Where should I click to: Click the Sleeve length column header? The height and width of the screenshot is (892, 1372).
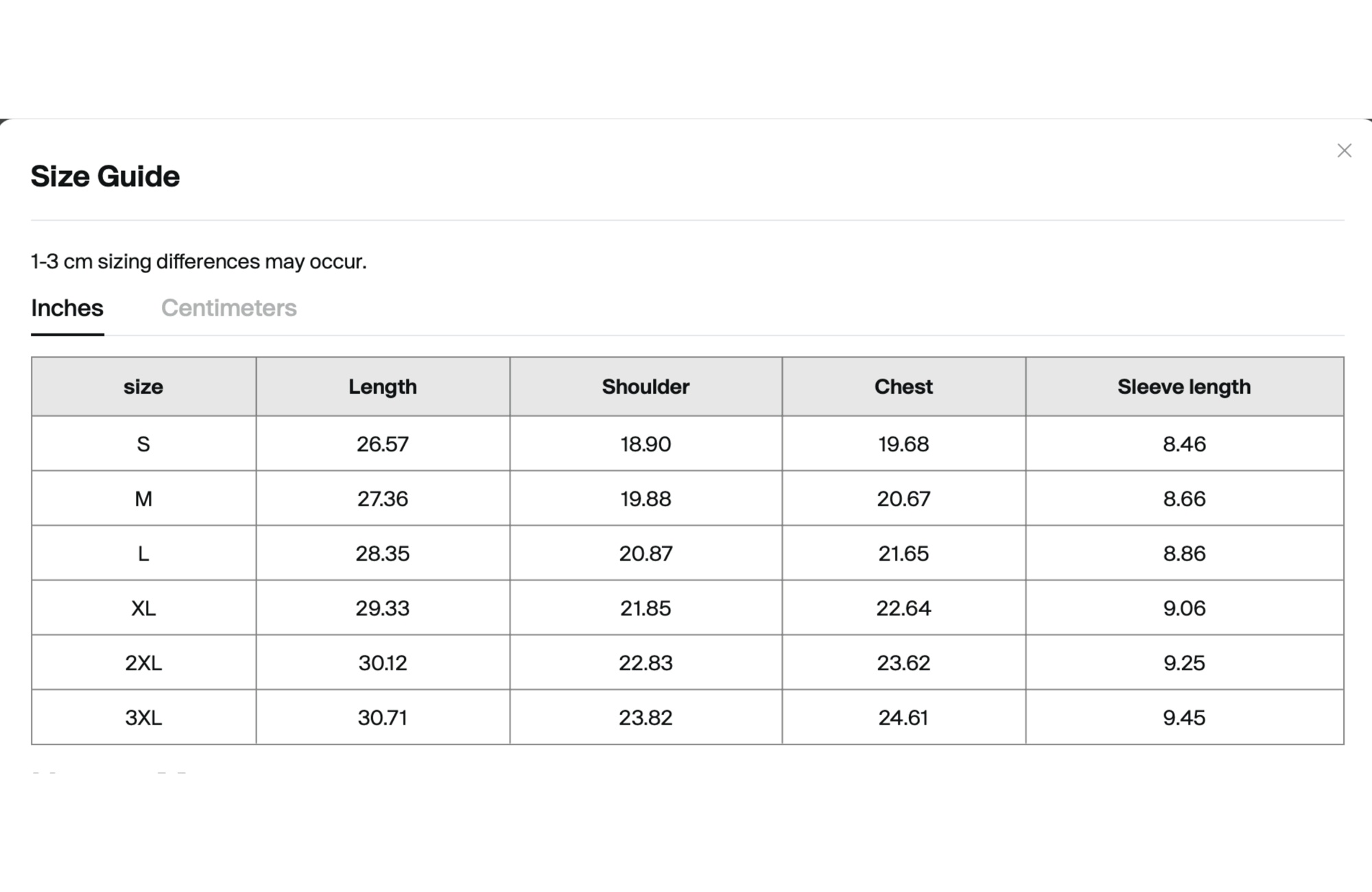[x=1184, y=387]
